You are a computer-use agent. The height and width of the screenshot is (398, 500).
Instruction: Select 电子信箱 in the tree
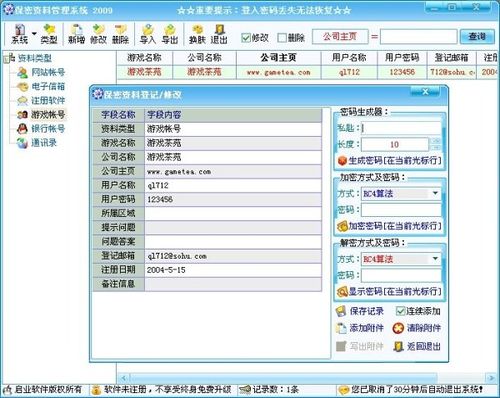coord(48,86)
